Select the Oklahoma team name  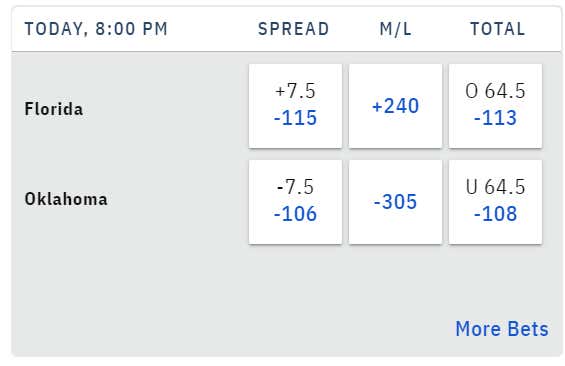[x=66, y=199]
